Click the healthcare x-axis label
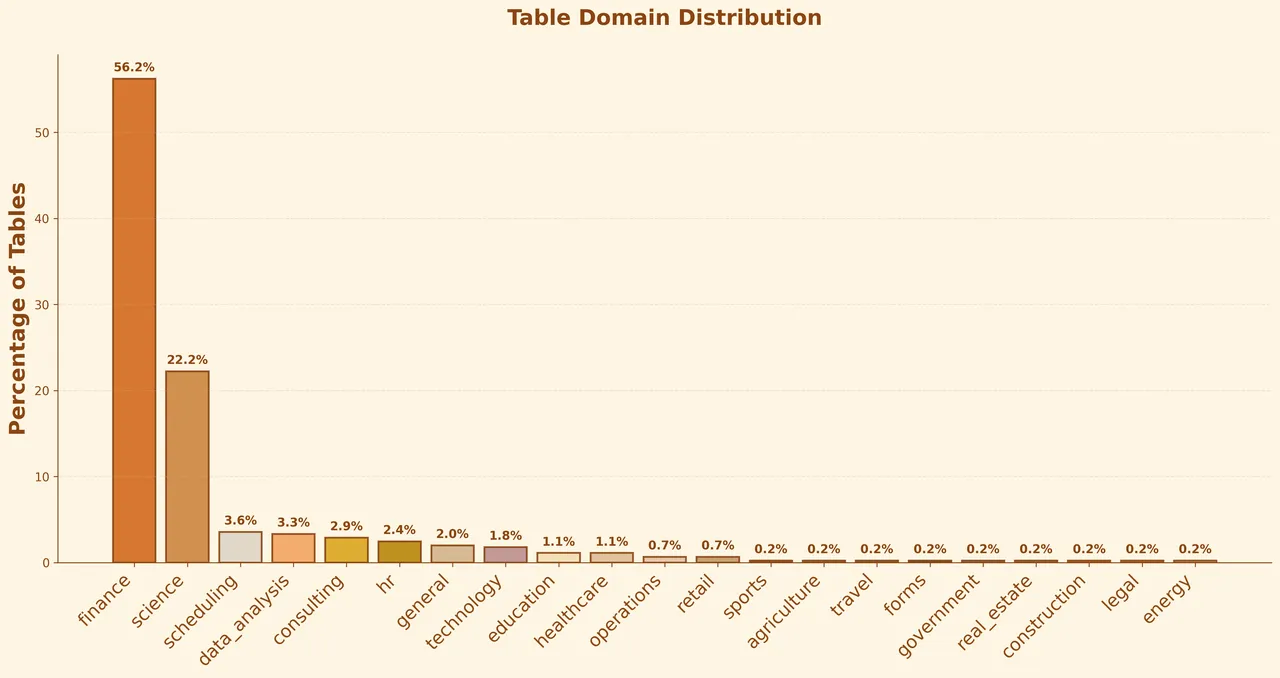1280x678 pixels. 571,610
